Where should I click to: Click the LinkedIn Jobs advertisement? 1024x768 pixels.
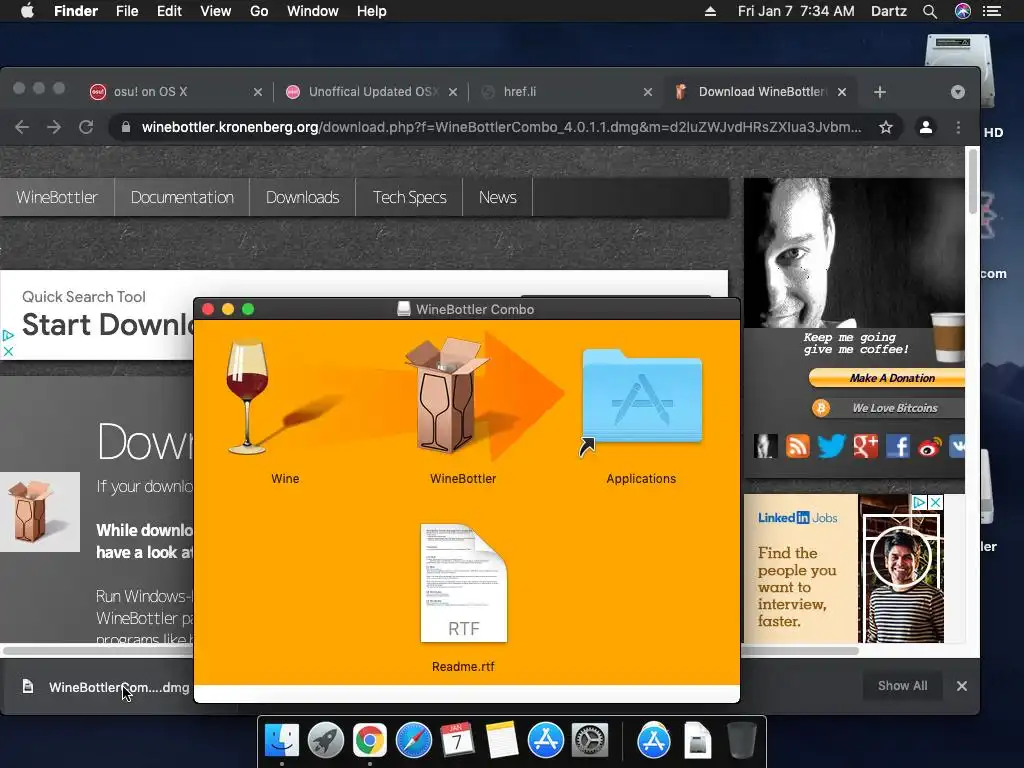pos(844,568)
